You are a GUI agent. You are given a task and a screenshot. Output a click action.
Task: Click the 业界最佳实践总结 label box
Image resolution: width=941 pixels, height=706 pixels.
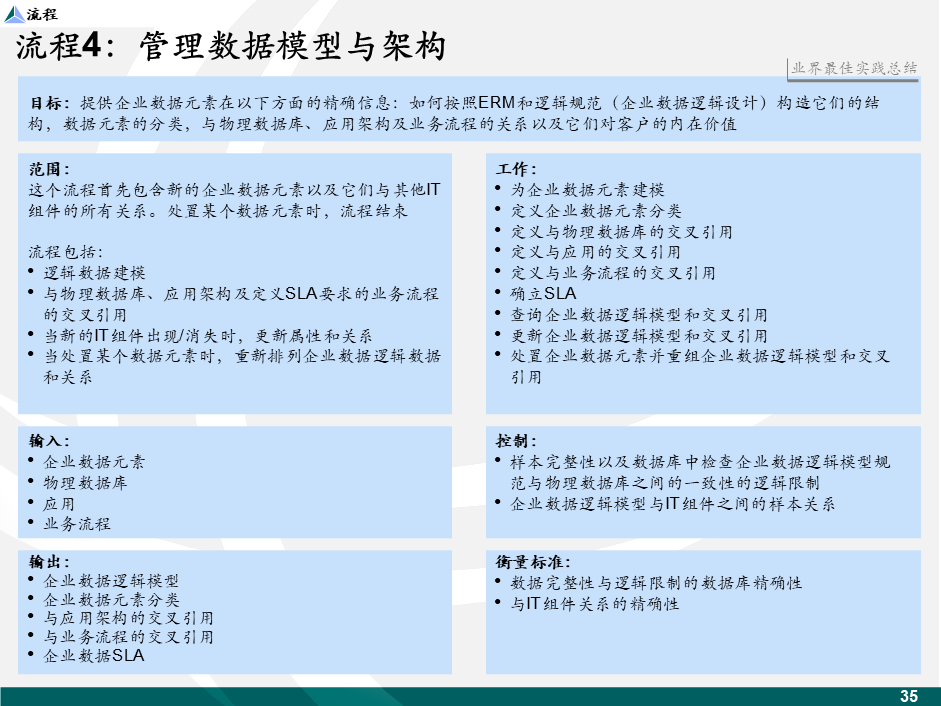(853, 68)
